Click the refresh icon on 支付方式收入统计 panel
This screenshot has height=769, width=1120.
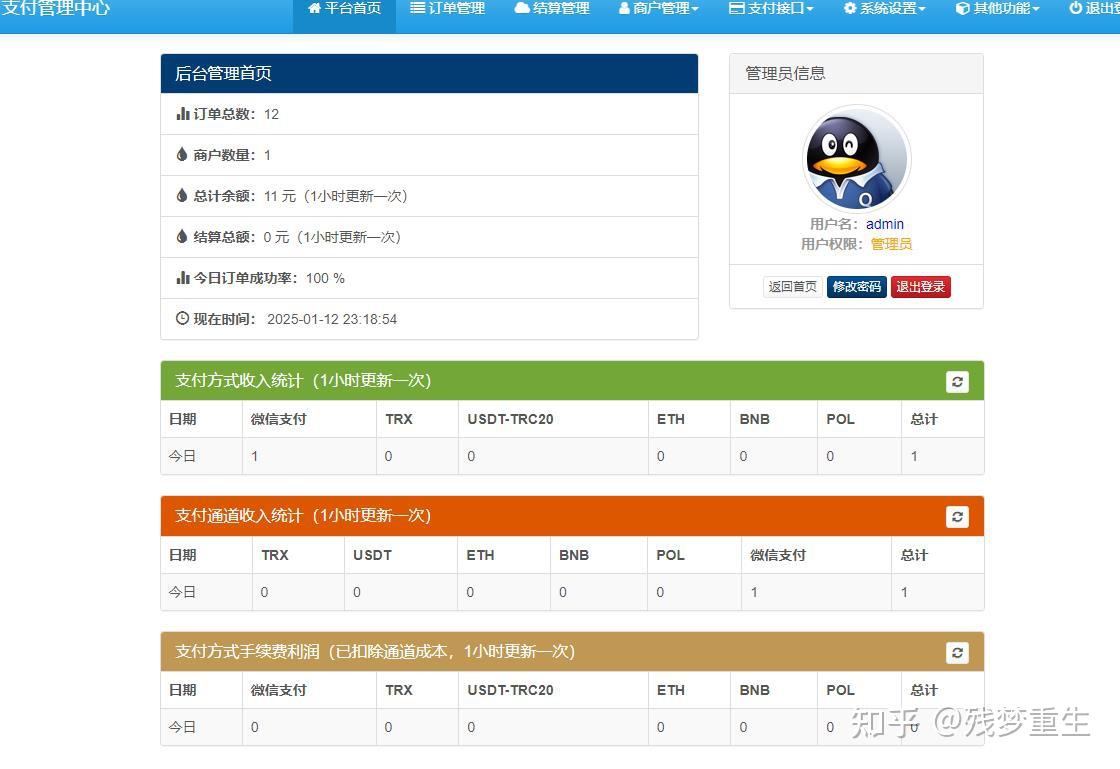(957, 381)
